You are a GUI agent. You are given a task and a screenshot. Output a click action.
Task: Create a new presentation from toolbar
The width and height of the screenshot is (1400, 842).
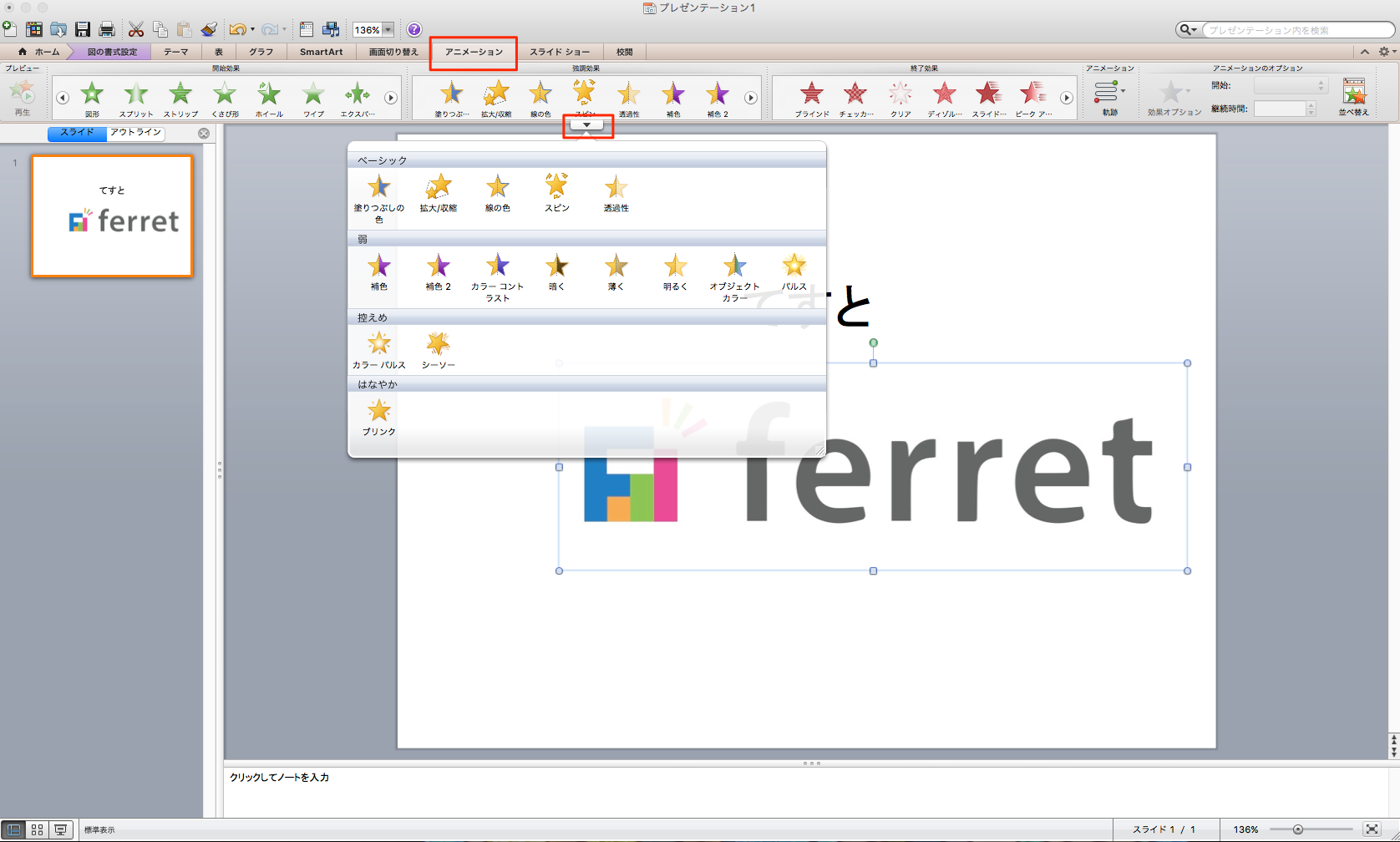(9, 29)
